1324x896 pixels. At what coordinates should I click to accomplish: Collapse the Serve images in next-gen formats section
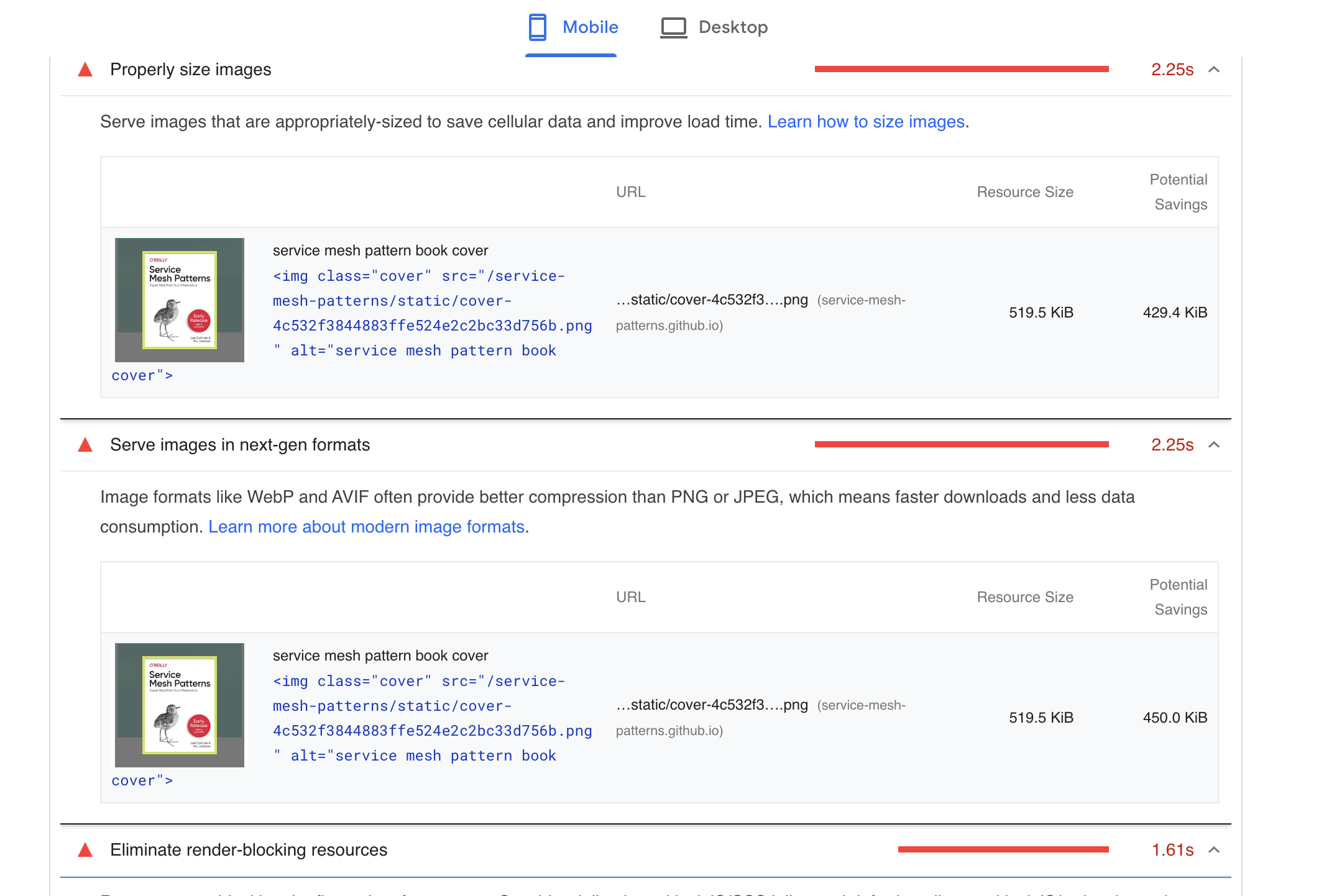tap(1213, 445)
